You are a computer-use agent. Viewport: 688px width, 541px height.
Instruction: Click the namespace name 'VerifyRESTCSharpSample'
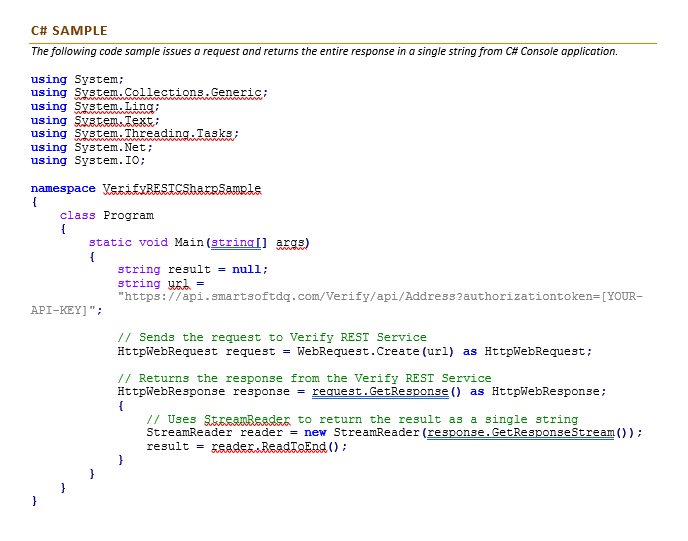click(x=182, y=189)
